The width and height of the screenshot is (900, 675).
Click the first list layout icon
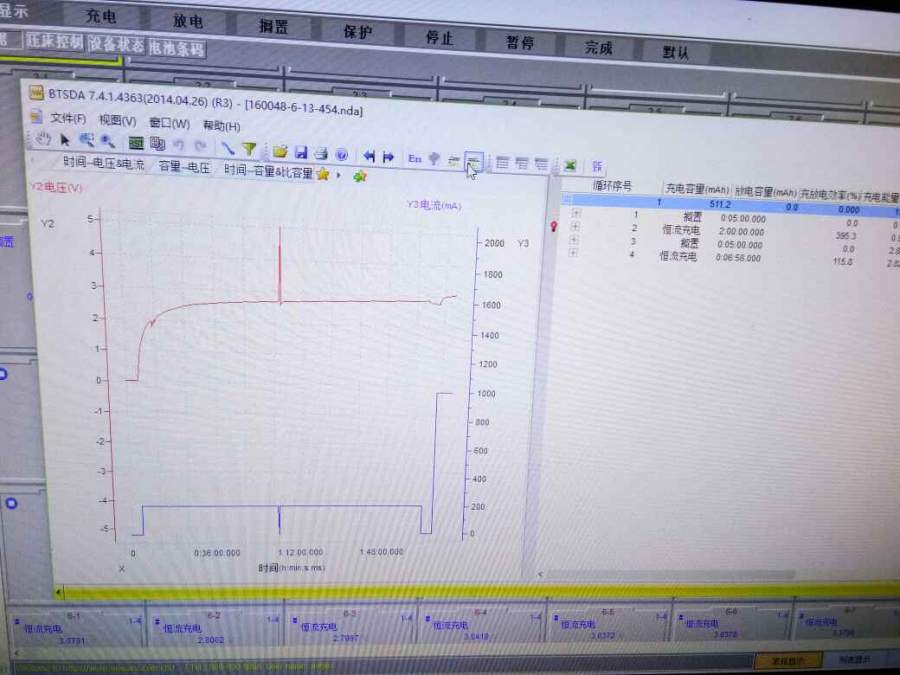[x=502, y=162]
